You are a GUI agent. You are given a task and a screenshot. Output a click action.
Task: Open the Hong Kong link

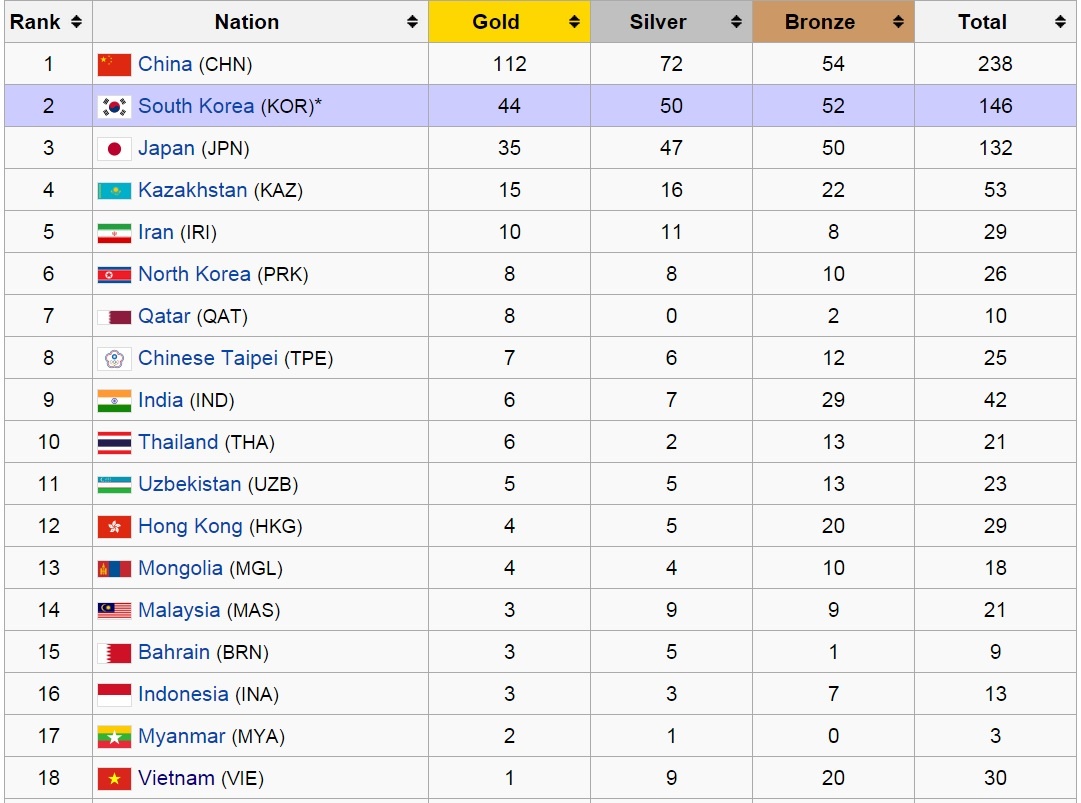point(190,526)
